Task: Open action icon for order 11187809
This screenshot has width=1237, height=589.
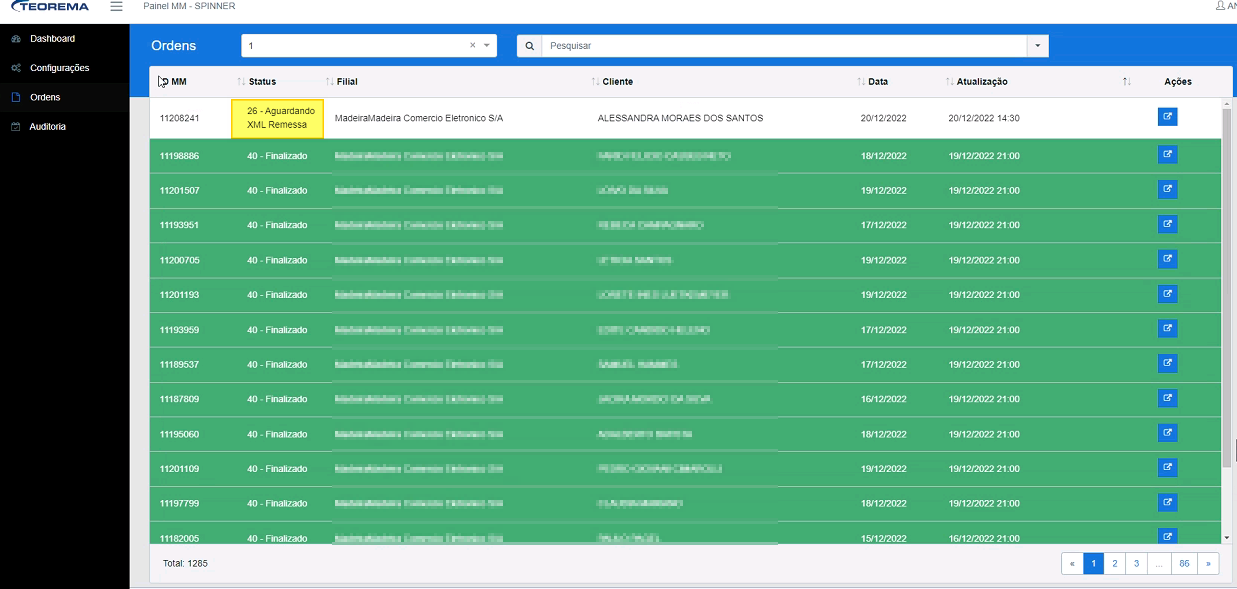Action: click(x=1167, y=398)
